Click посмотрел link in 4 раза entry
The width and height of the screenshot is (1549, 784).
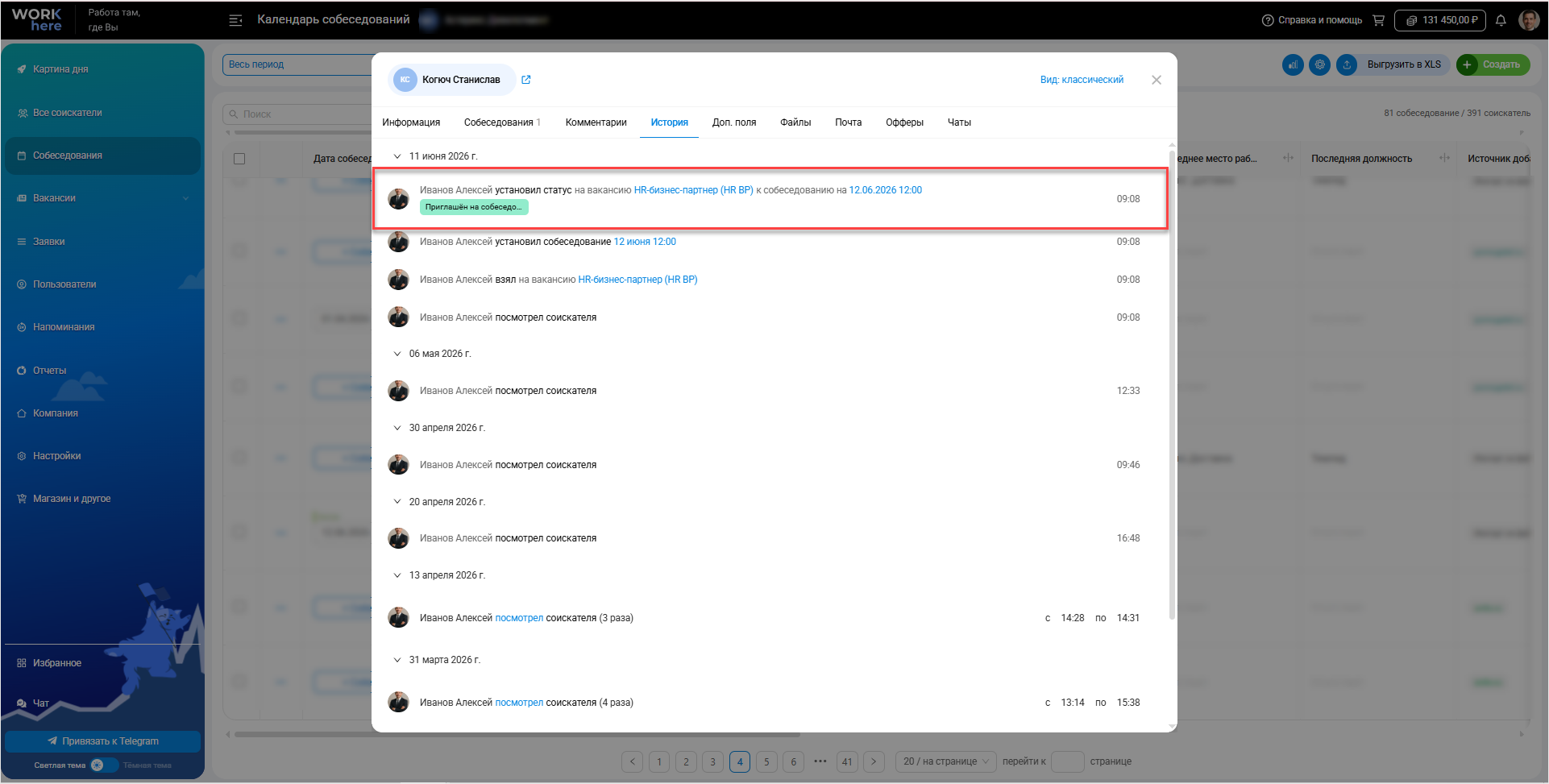coord(519,703)
